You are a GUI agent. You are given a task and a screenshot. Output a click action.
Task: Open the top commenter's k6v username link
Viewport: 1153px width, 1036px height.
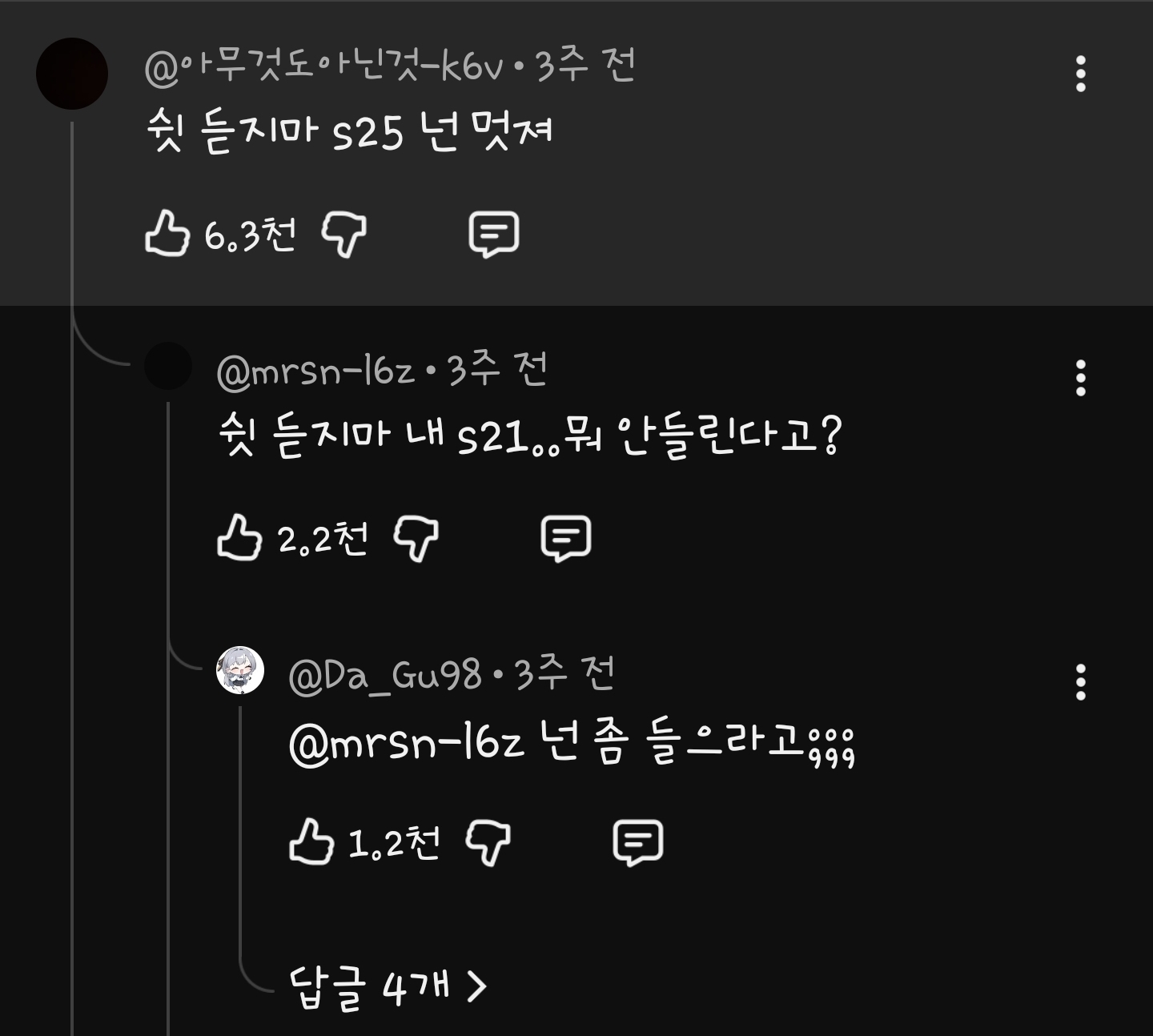coord(324,66)
